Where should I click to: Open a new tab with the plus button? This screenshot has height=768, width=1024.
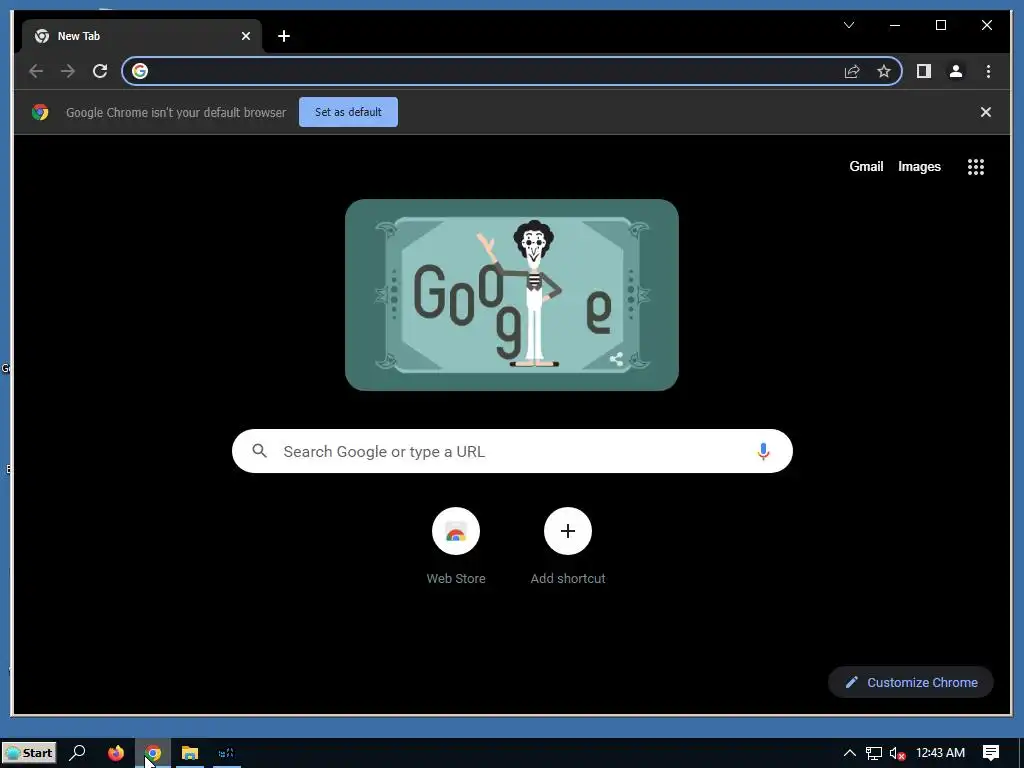pyautogui.click(x=283, y=36)
